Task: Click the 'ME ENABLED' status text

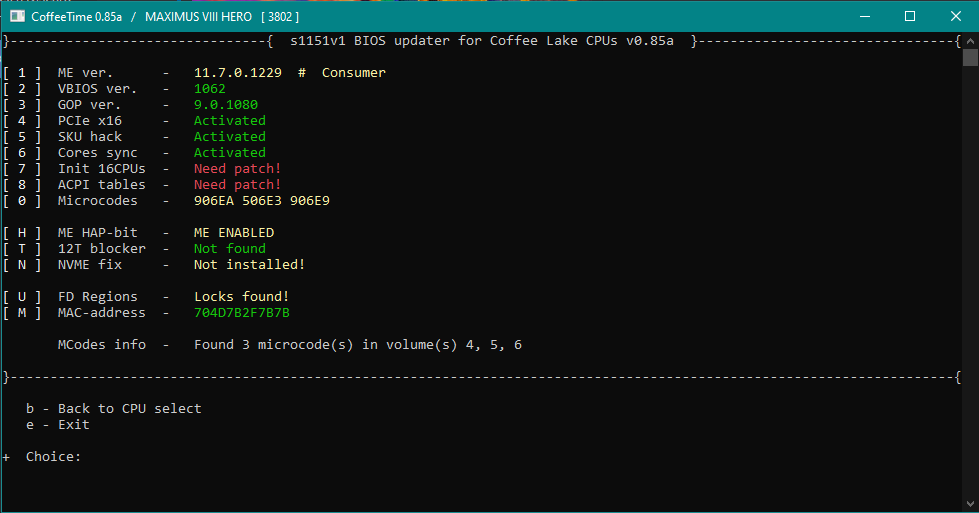Action: pos(234,233)
